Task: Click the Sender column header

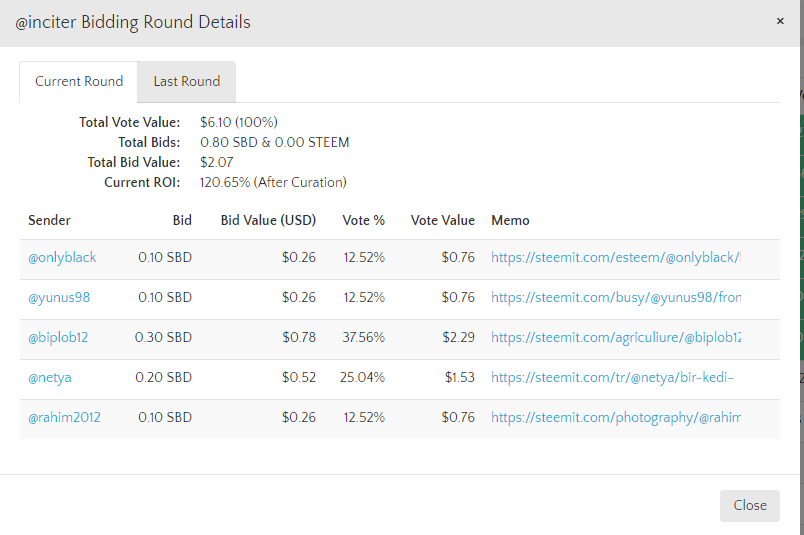Action: (x=50, y=220)
